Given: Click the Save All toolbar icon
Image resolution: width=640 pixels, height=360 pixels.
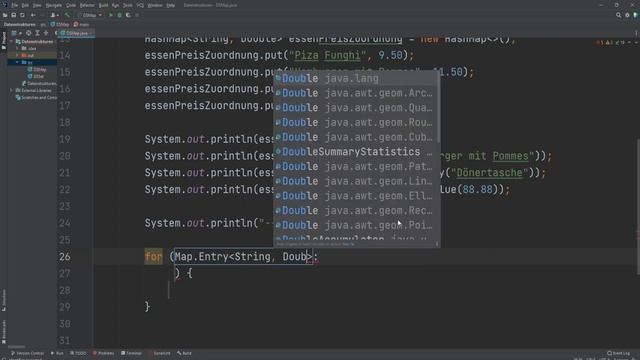Looking at the screenshot, I should click(13, 15).
